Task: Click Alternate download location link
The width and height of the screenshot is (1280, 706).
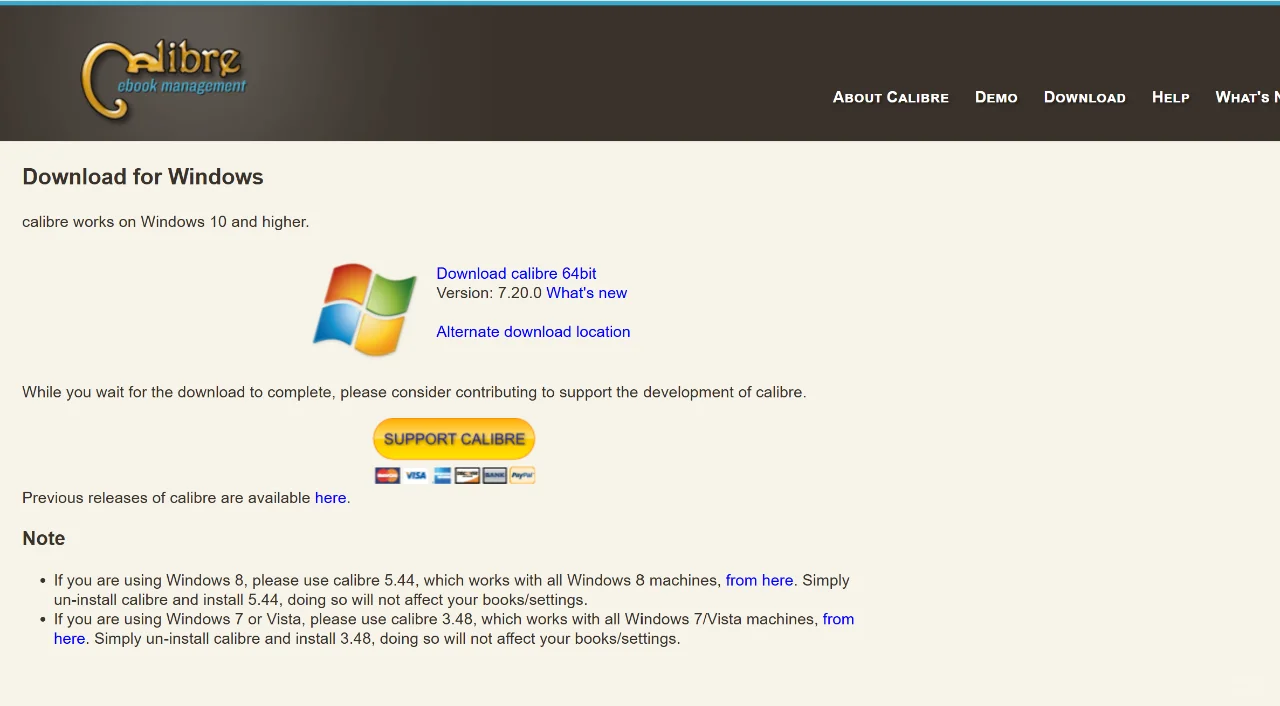Action: (x=533, y=332)
